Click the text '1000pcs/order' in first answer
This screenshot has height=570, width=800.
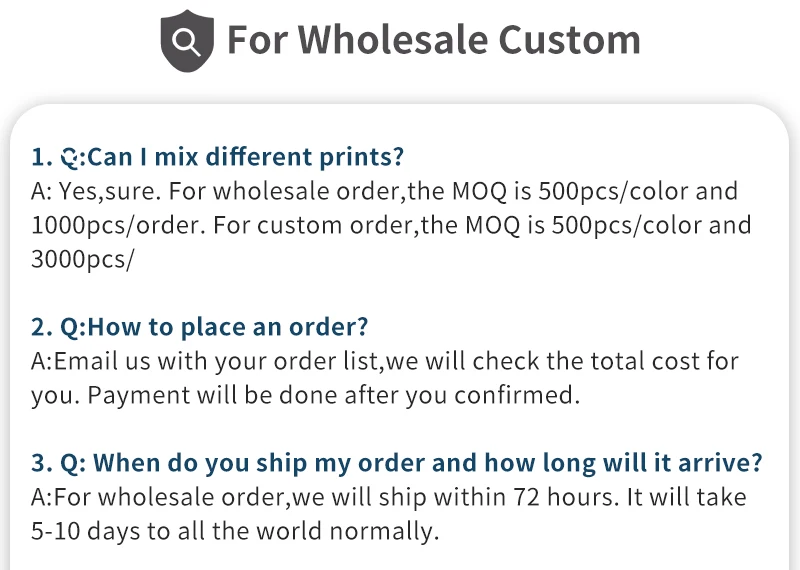click(116, 225)
